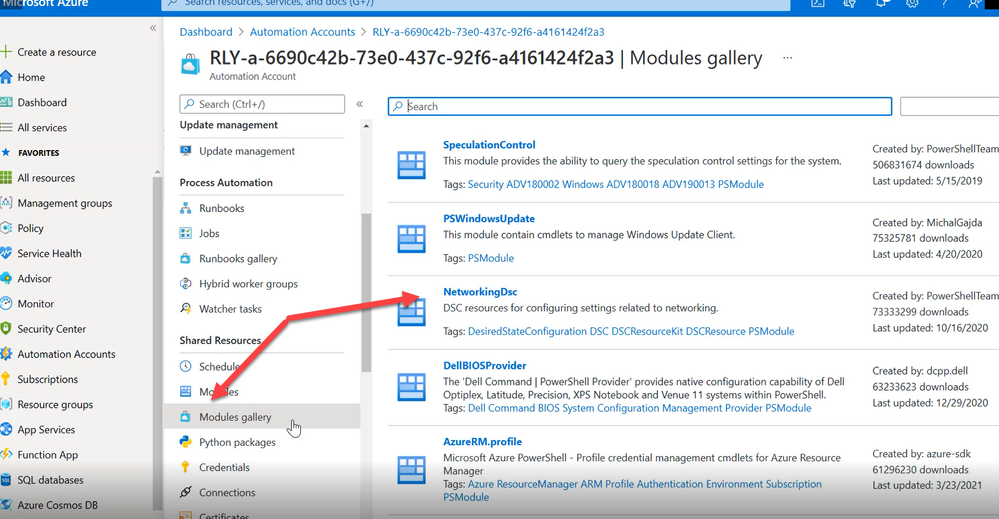Click the breadcrumb with the RLY-a-6690c42b account name
The image size is (999, 519).
(x=488, y=32)
